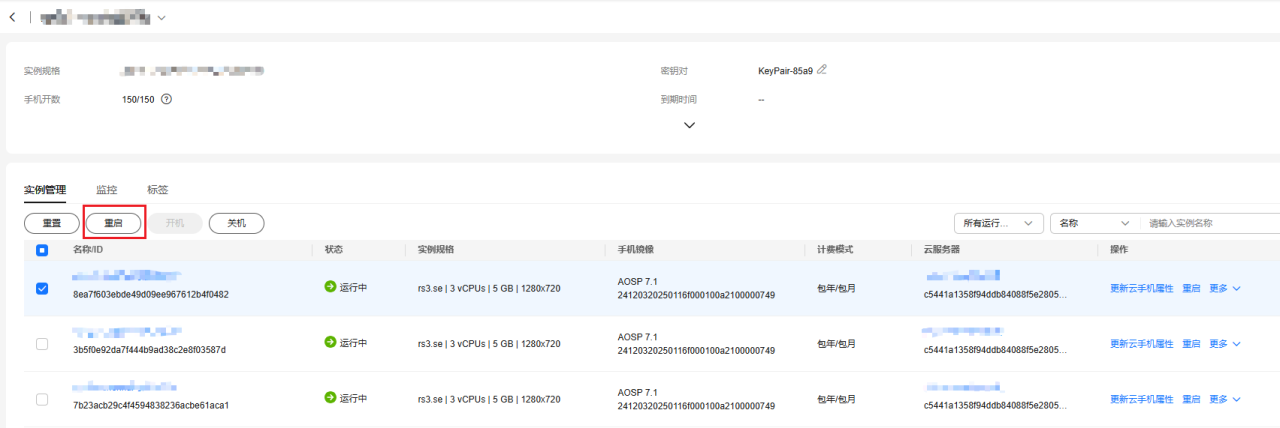Viewport: 1280px width, 428px height.
Task: Check the second instance row checkbox
Action: tap(42, 343)
